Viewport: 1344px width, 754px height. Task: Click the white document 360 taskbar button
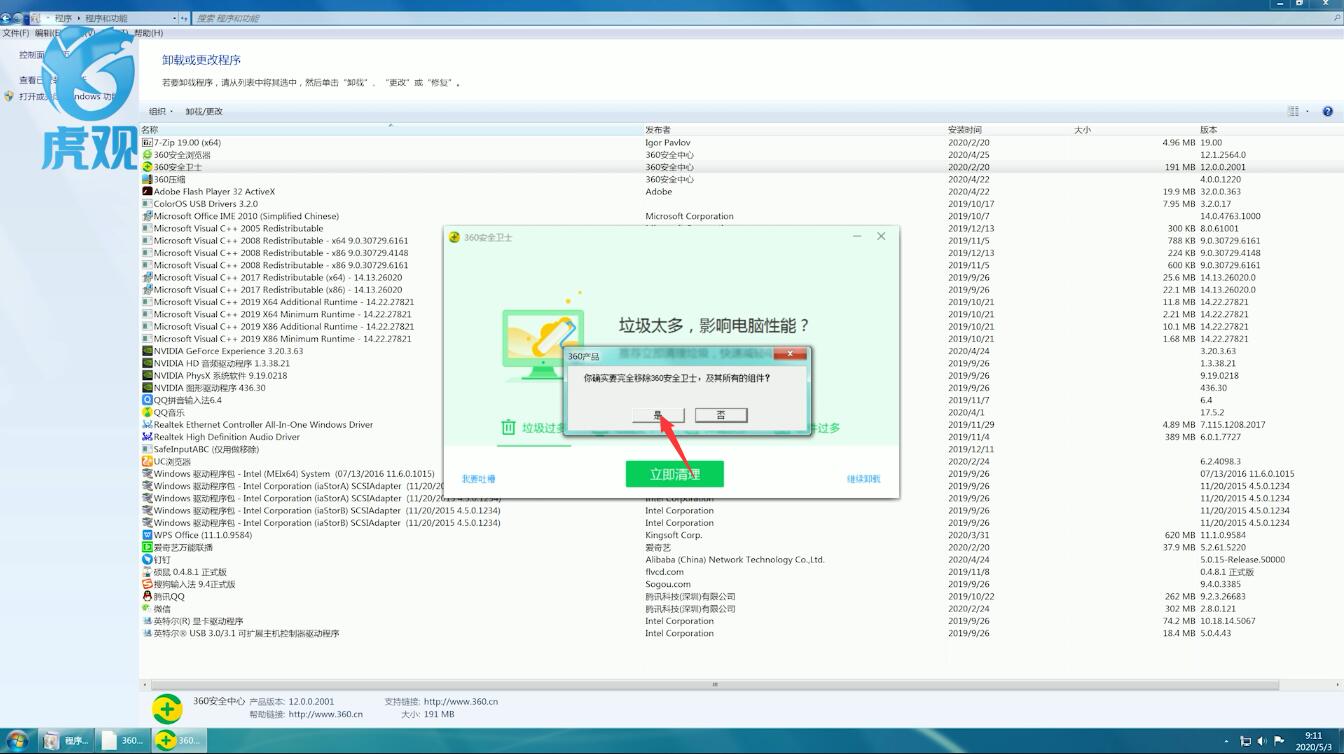(124, 741)
